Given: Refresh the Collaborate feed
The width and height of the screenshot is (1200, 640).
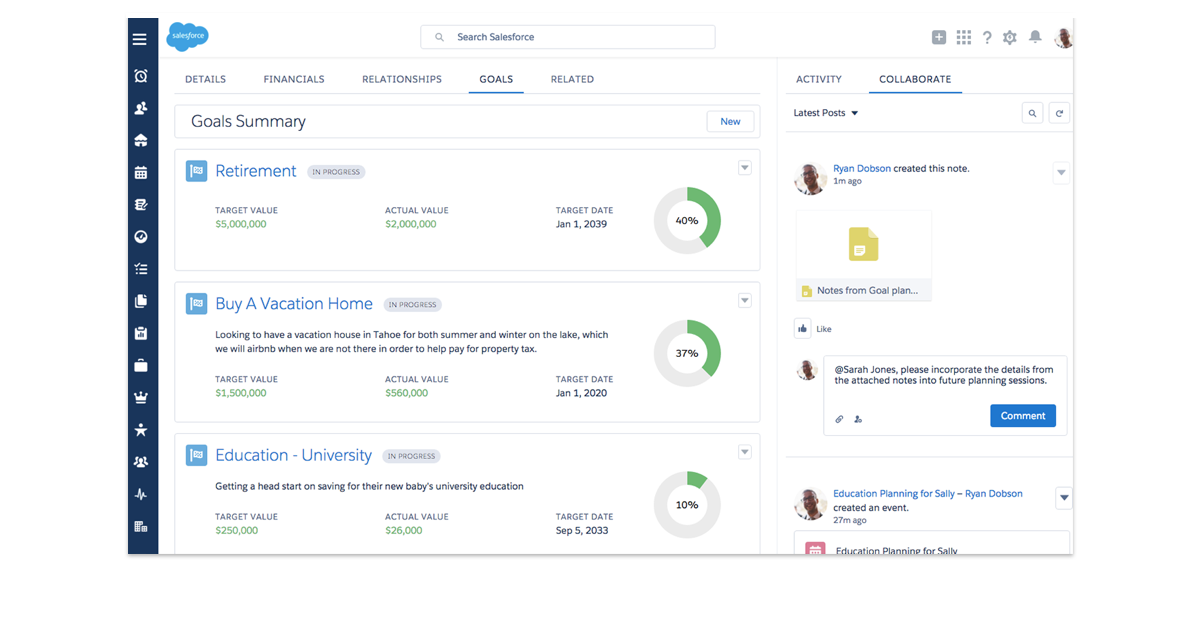Looking at the screenshot, I should click(x=1059, y=113).
